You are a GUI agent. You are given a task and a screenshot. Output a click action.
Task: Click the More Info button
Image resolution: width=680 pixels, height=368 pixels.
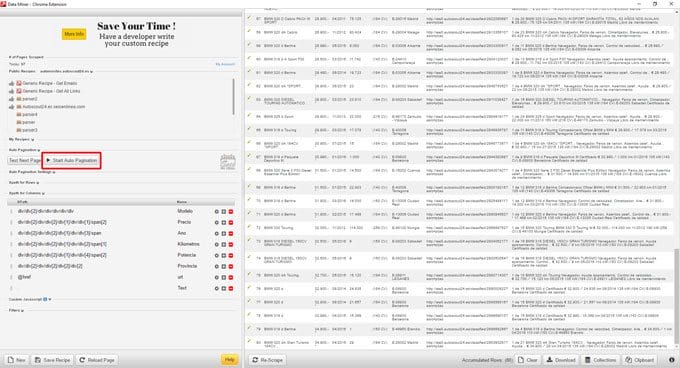[74, 34]
